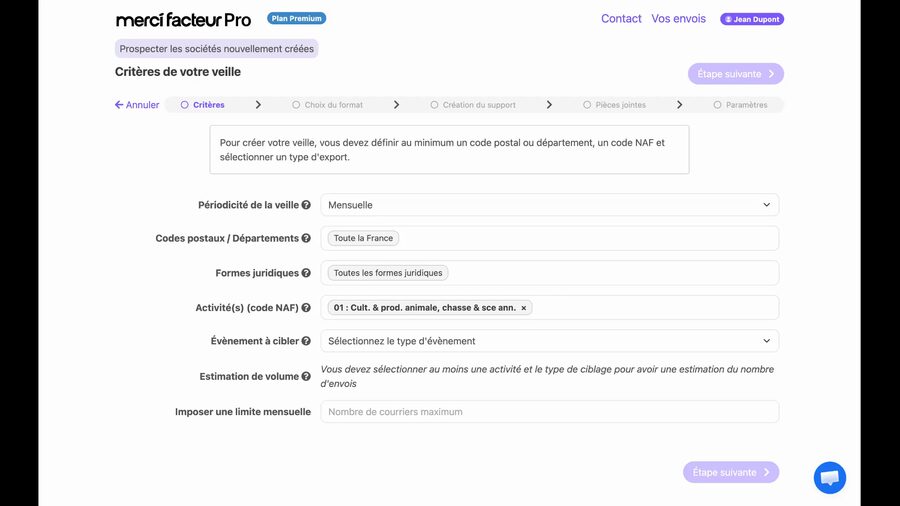This screenshot has width=900, height=506.
Task: Go to the Création du support step
Action: (x=473, y=105)
